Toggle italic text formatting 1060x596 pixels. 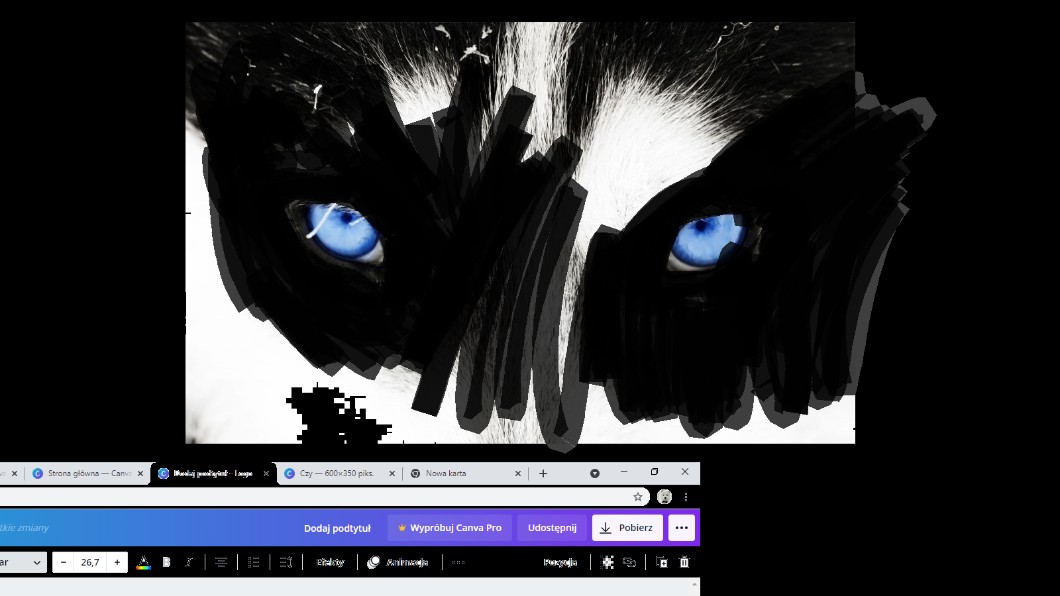[x=189, y=562]
